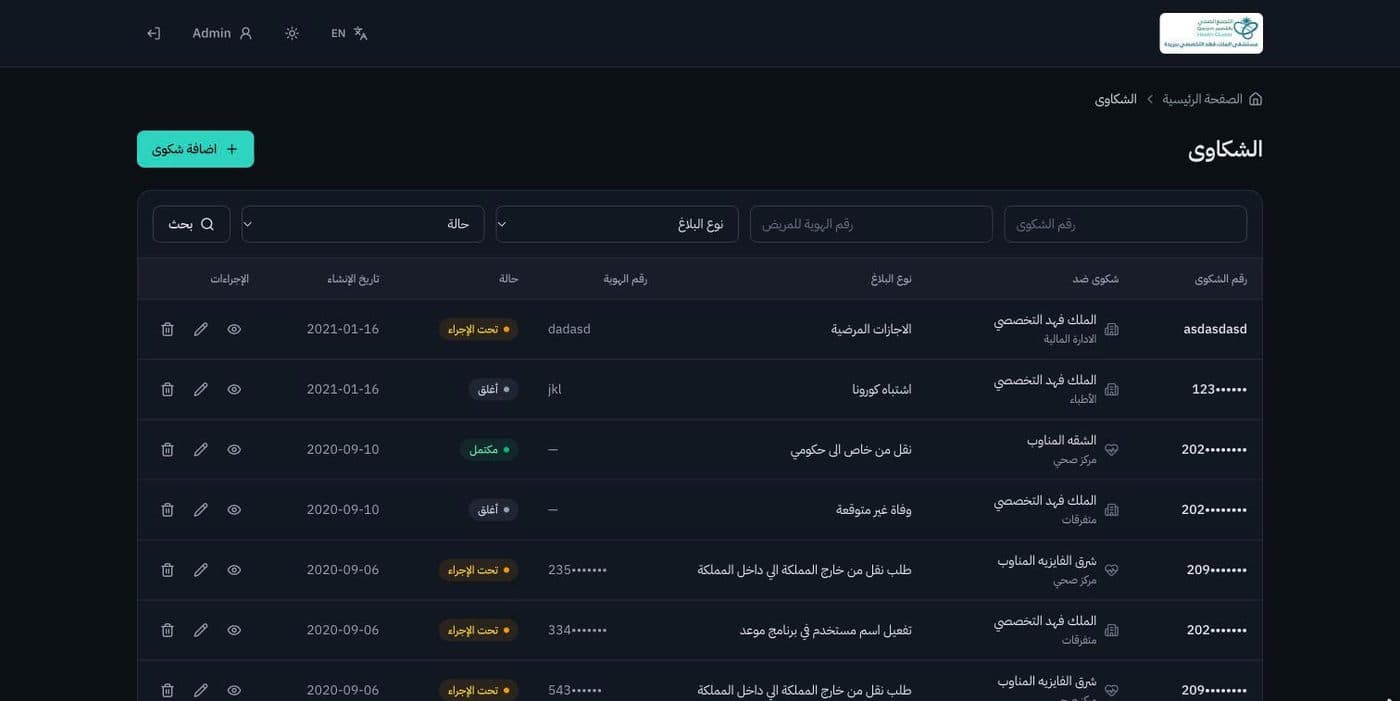Delete the complaint with ID 543••• trash icon
Viewport: 1400px width, 701px height.
coord(167,690)
